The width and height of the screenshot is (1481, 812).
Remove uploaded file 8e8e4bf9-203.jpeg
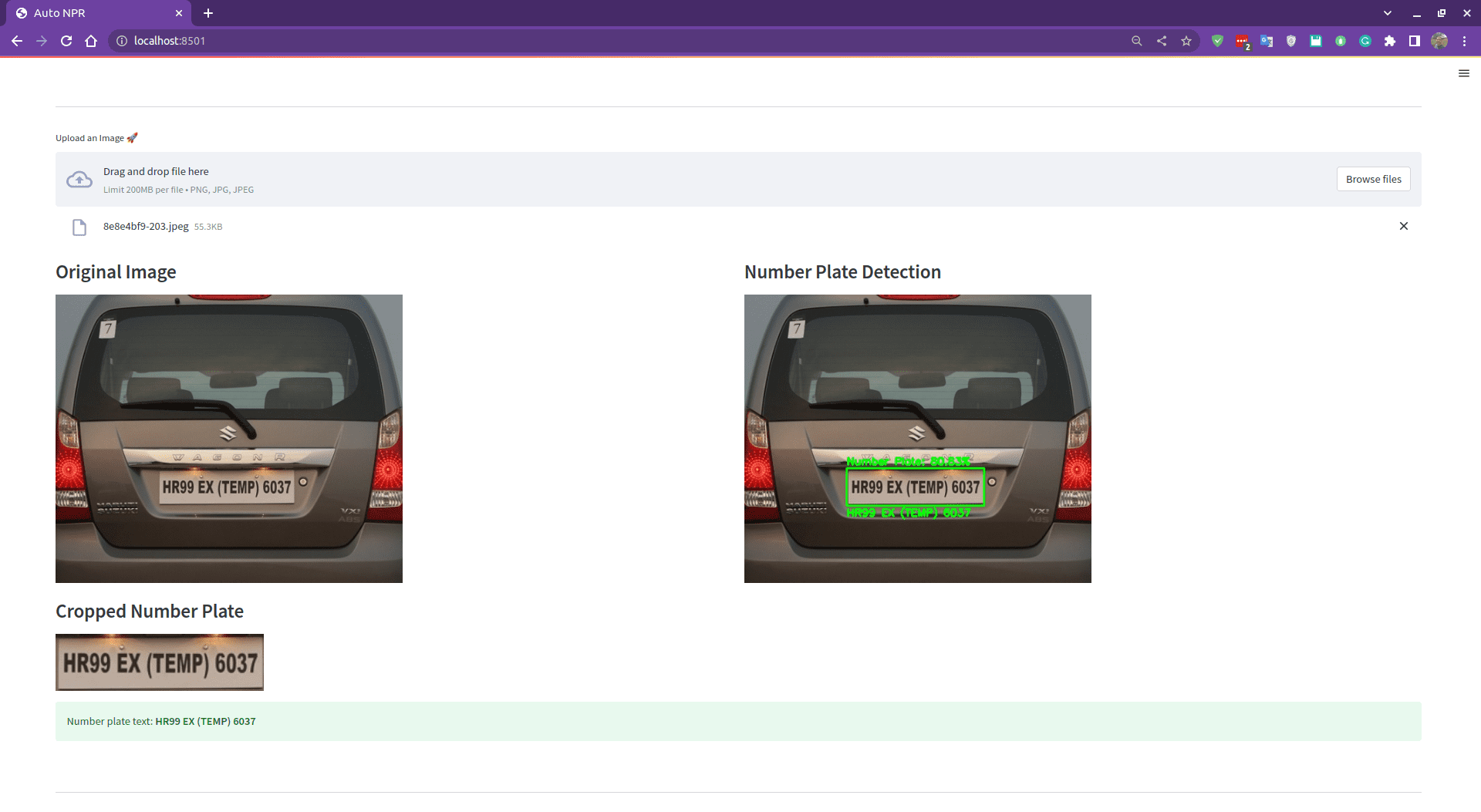pos(1403,226)
